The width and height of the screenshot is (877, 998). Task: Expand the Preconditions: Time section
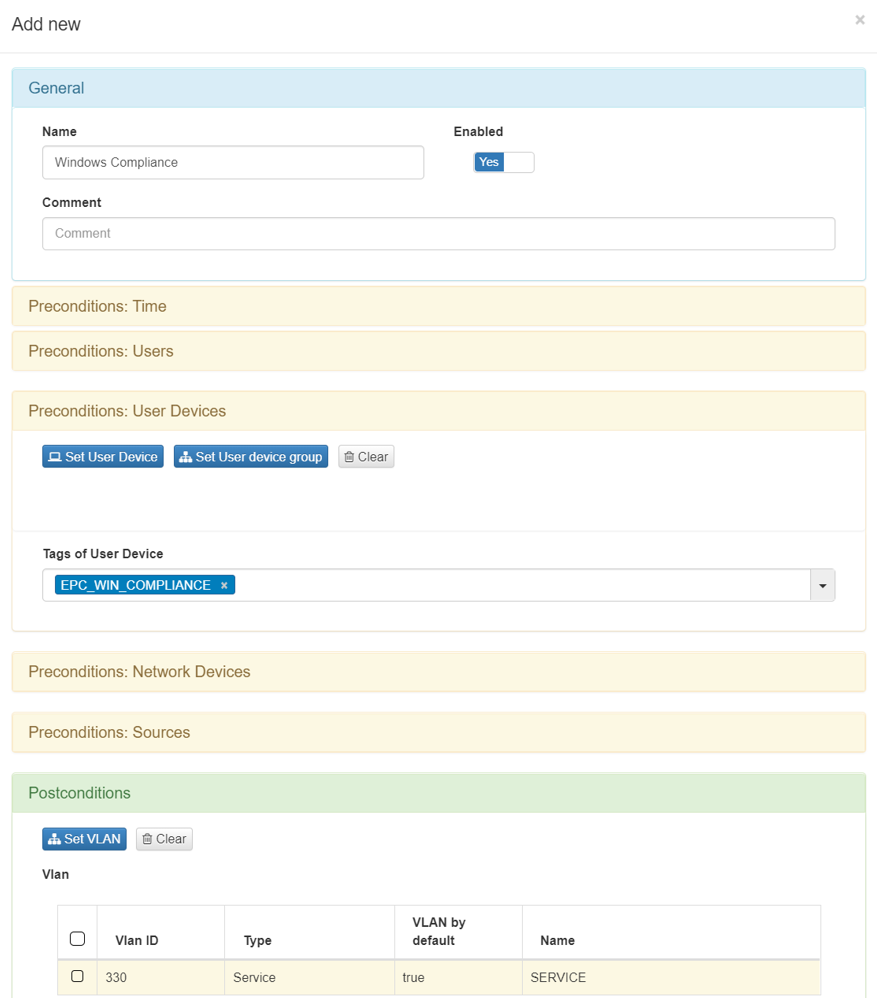98,306
